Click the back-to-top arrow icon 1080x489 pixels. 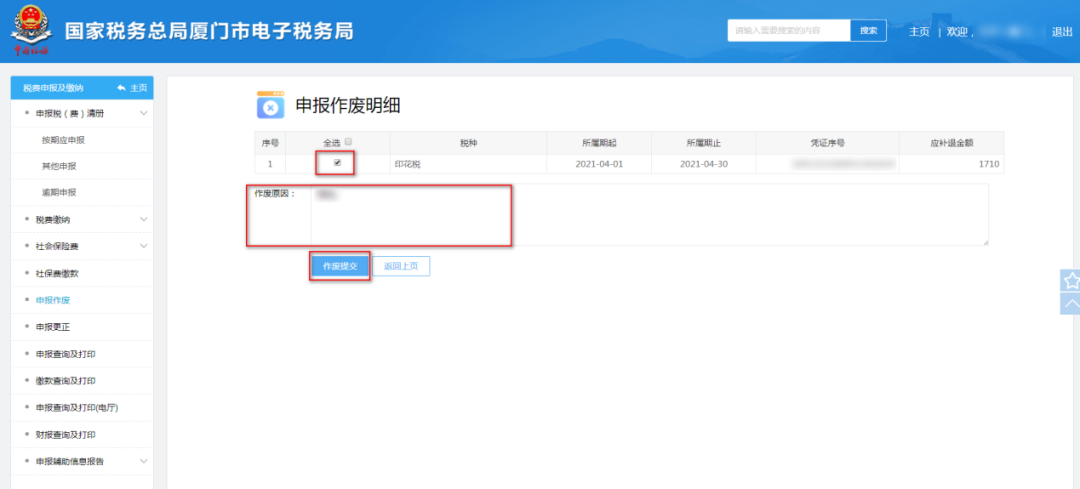point(1070,304)
